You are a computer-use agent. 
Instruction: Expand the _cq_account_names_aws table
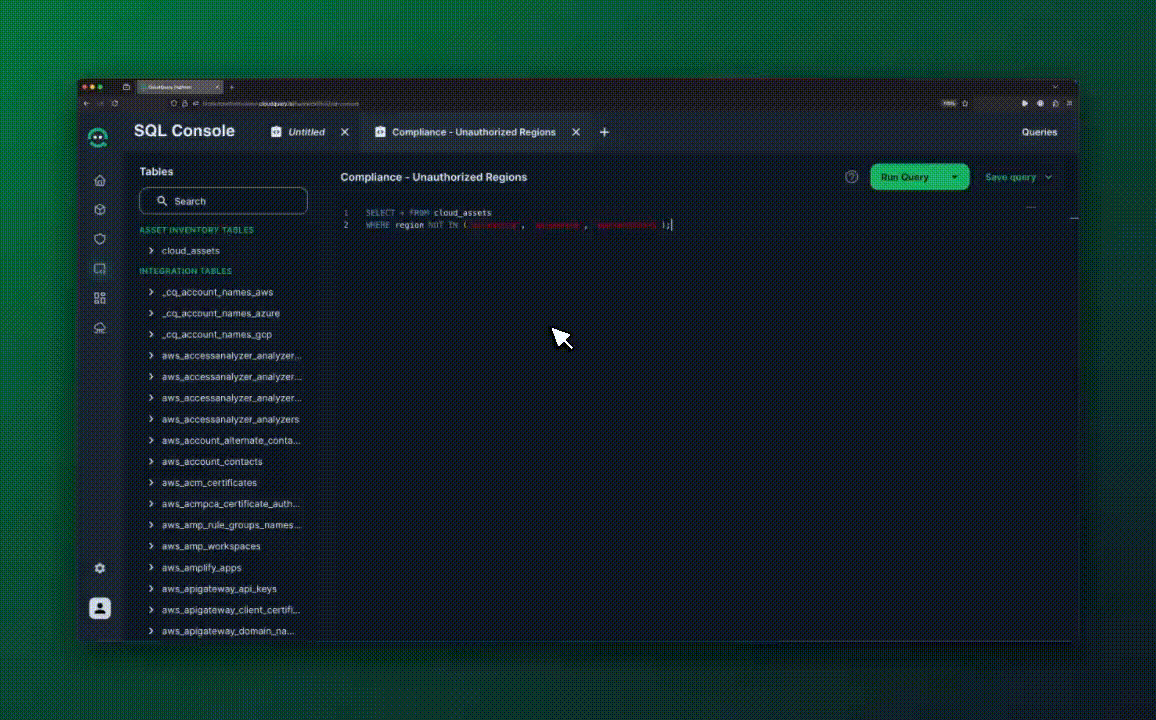pos(151,292)
